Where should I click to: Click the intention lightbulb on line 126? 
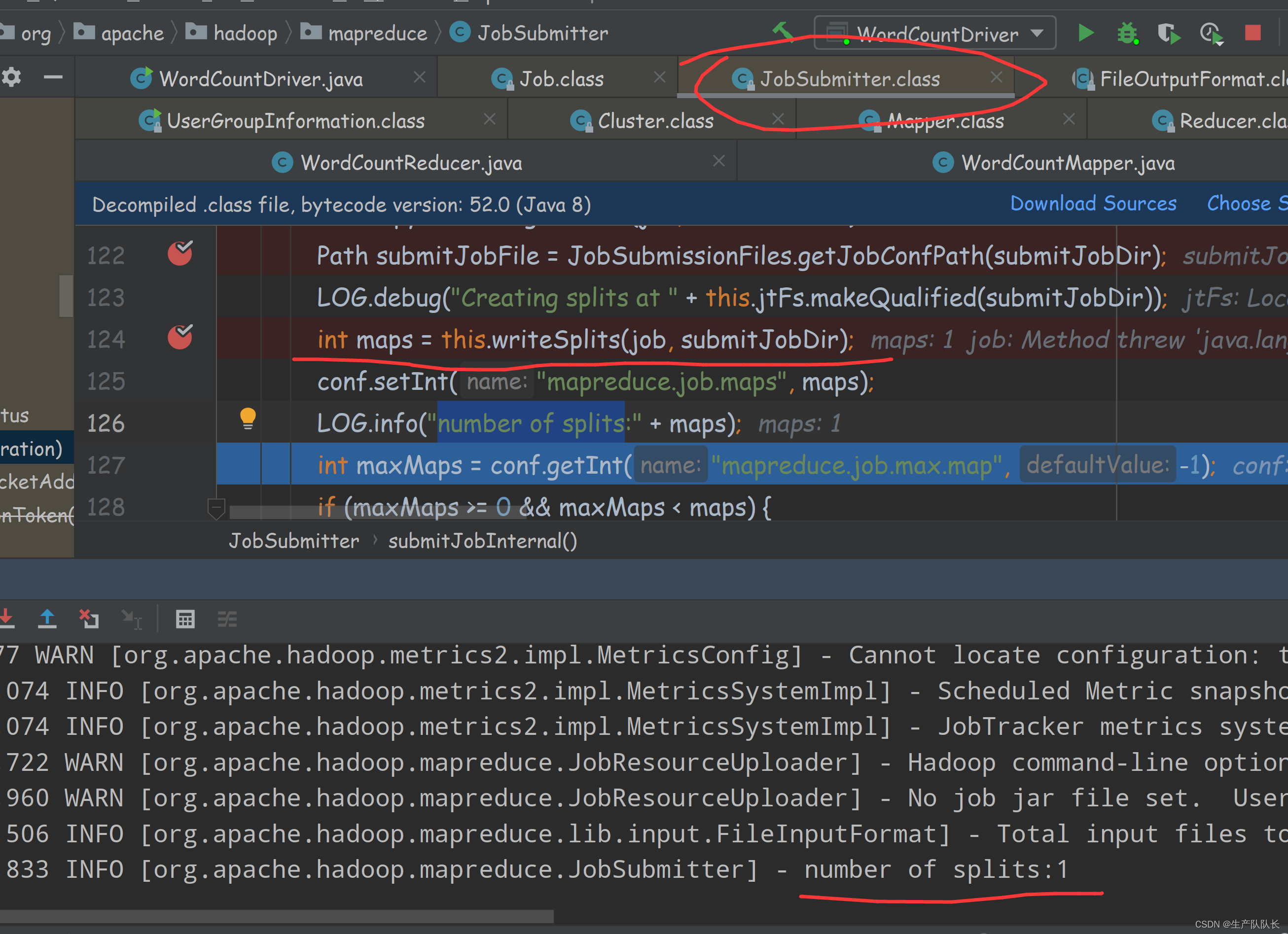point(248,418)
